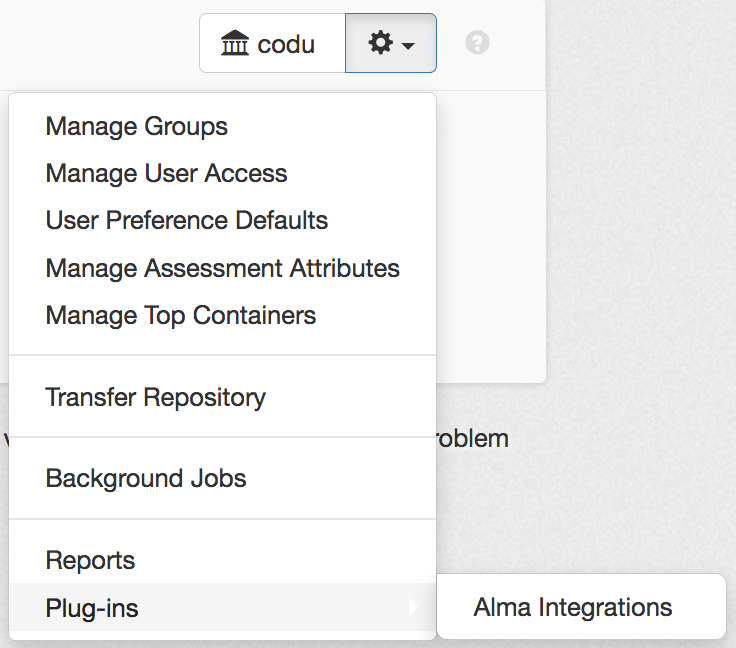Choose Manage User Access
The height and width of the screenshot is (648, 736).
166,174
